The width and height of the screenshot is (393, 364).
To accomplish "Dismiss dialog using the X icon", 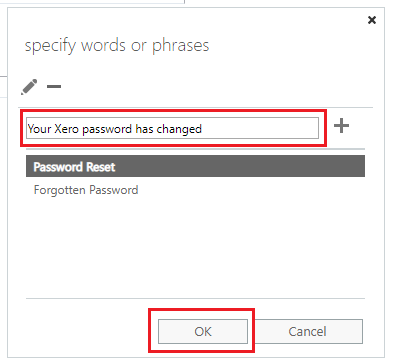I will 372,20.
